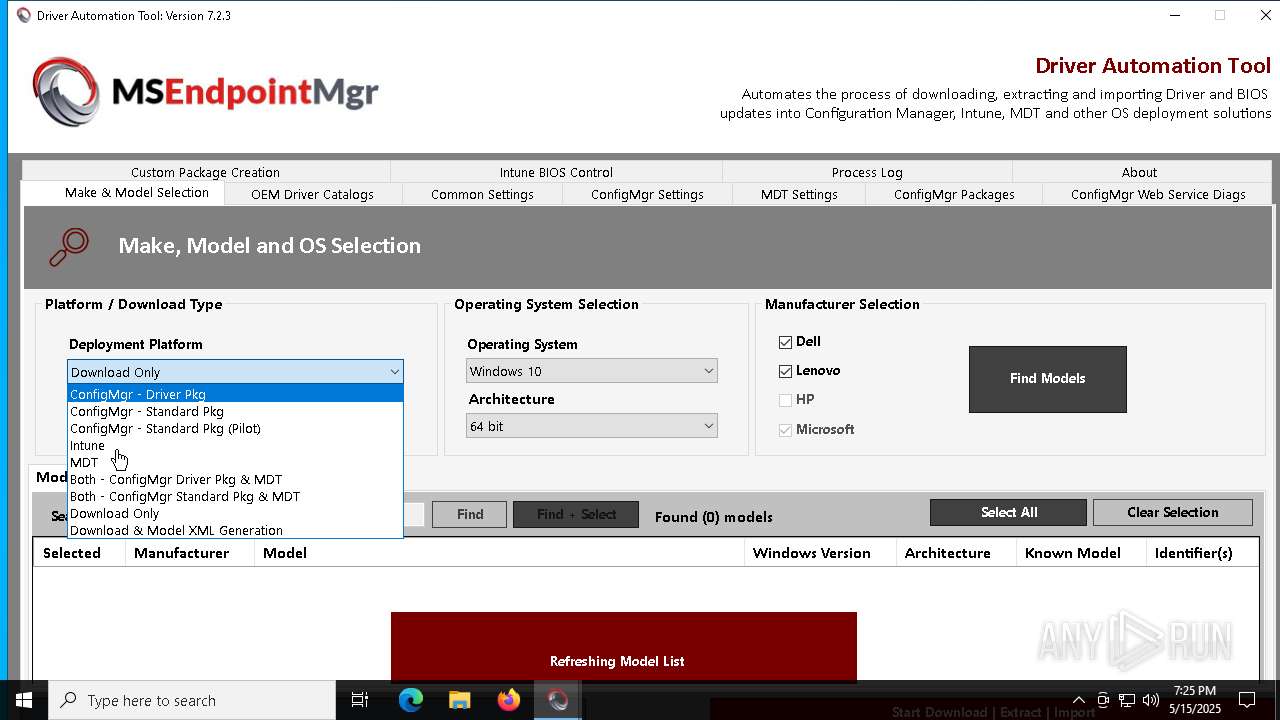This screenshot has width=1280, height=720.
Task: Open ConfigMgr Web Service Diags tab
Action: click(1158, 194)
